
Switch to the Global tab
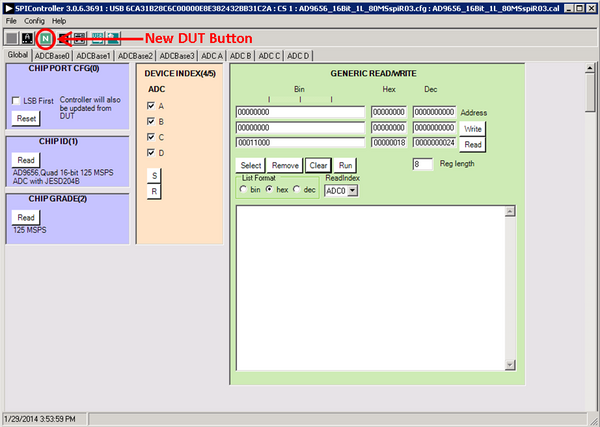tap(18, 55)
